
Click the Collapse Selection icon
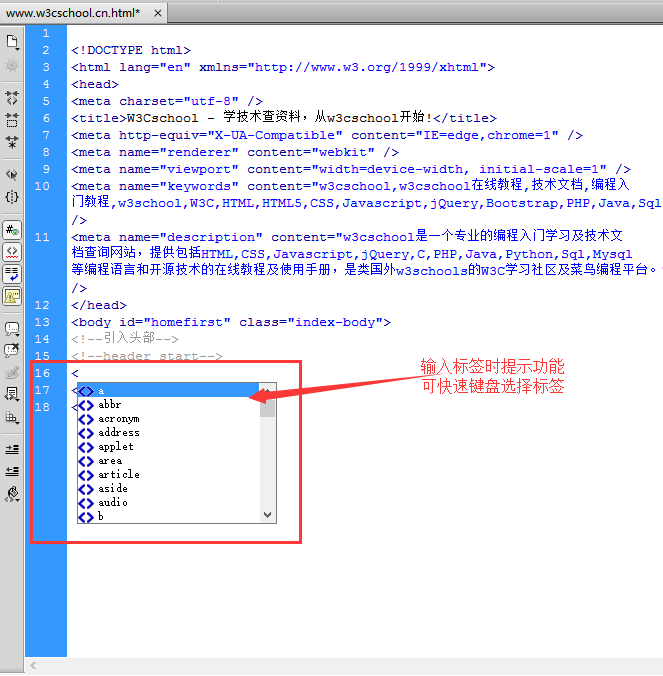pyautogui.click(x=12, y=120)
